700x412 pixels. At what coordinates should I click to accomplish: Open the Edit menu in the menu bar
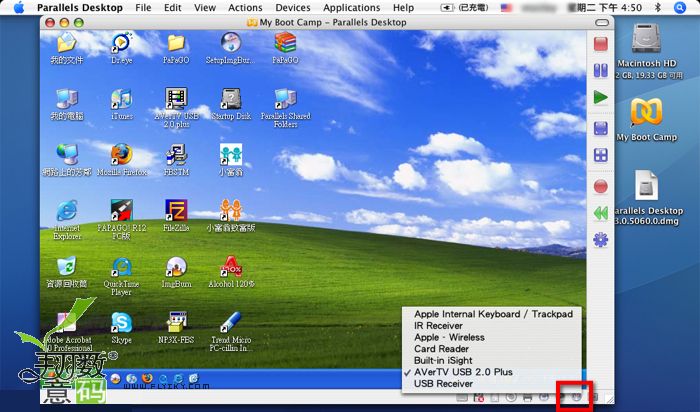[x=172, y=8]
